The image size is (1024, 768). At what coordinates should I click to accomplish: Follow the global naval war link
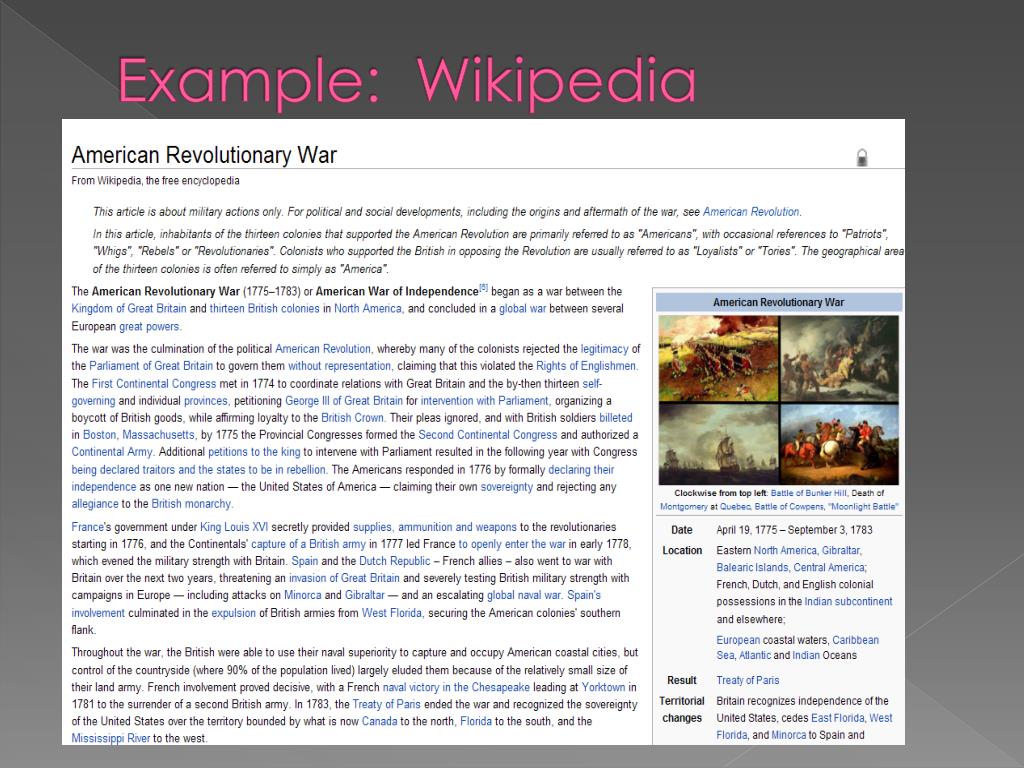click(x=524, y=595)
